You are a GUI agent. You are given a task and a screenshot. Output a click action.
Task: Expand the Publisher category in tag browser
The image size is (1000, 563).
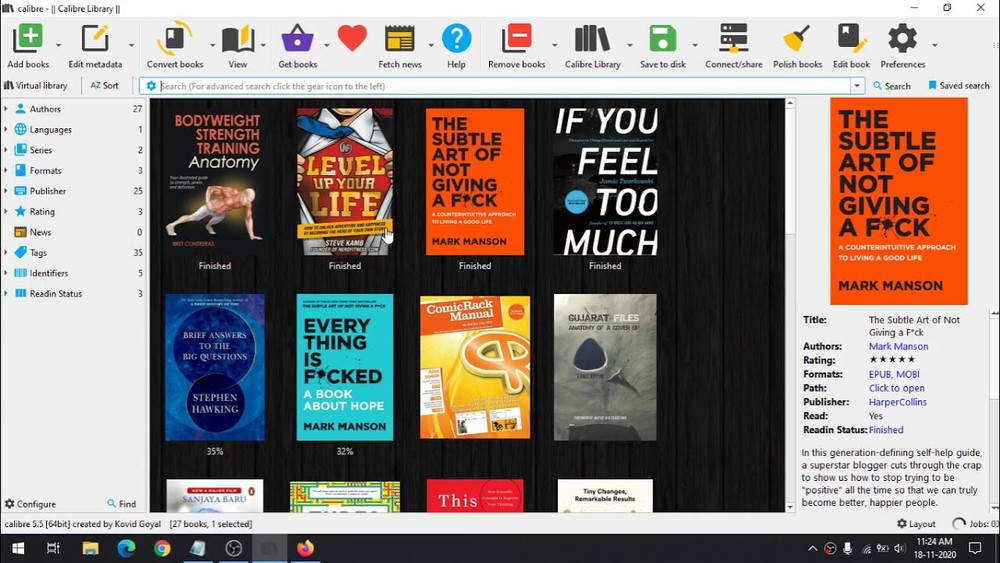pos(6,191)
